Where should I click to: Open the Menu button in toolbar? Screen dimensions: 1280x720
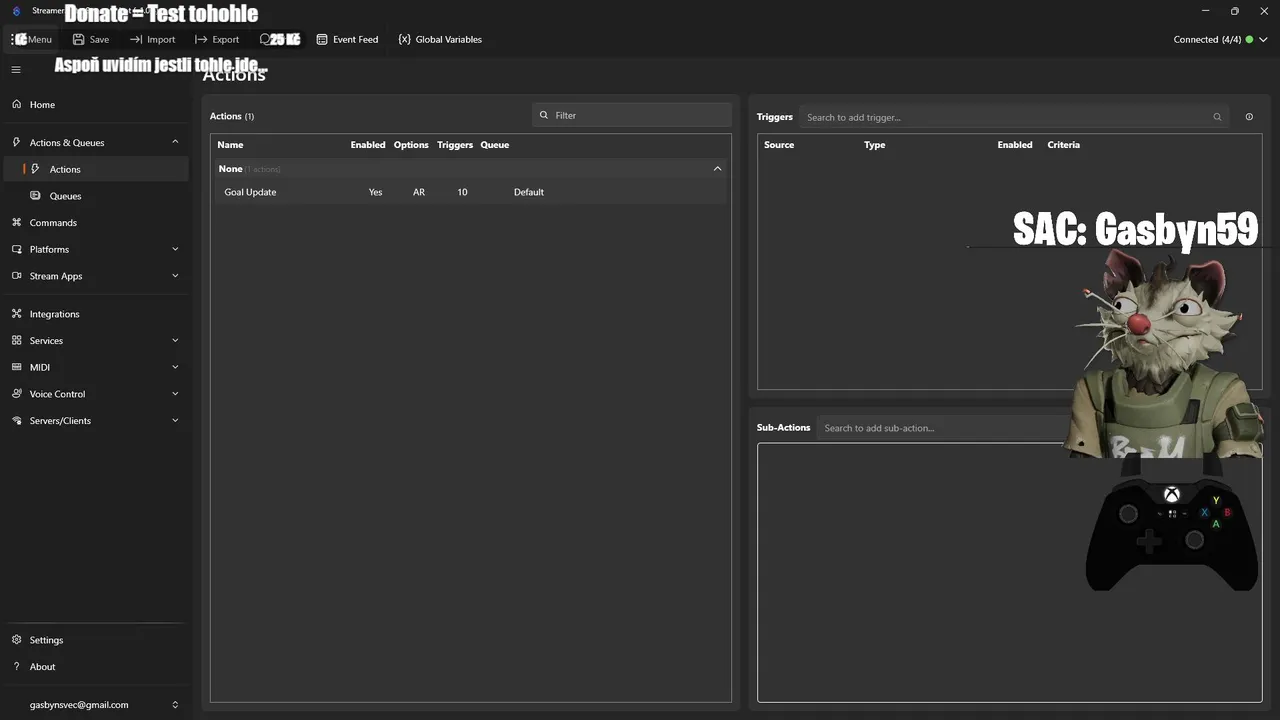tap(32, 39)
